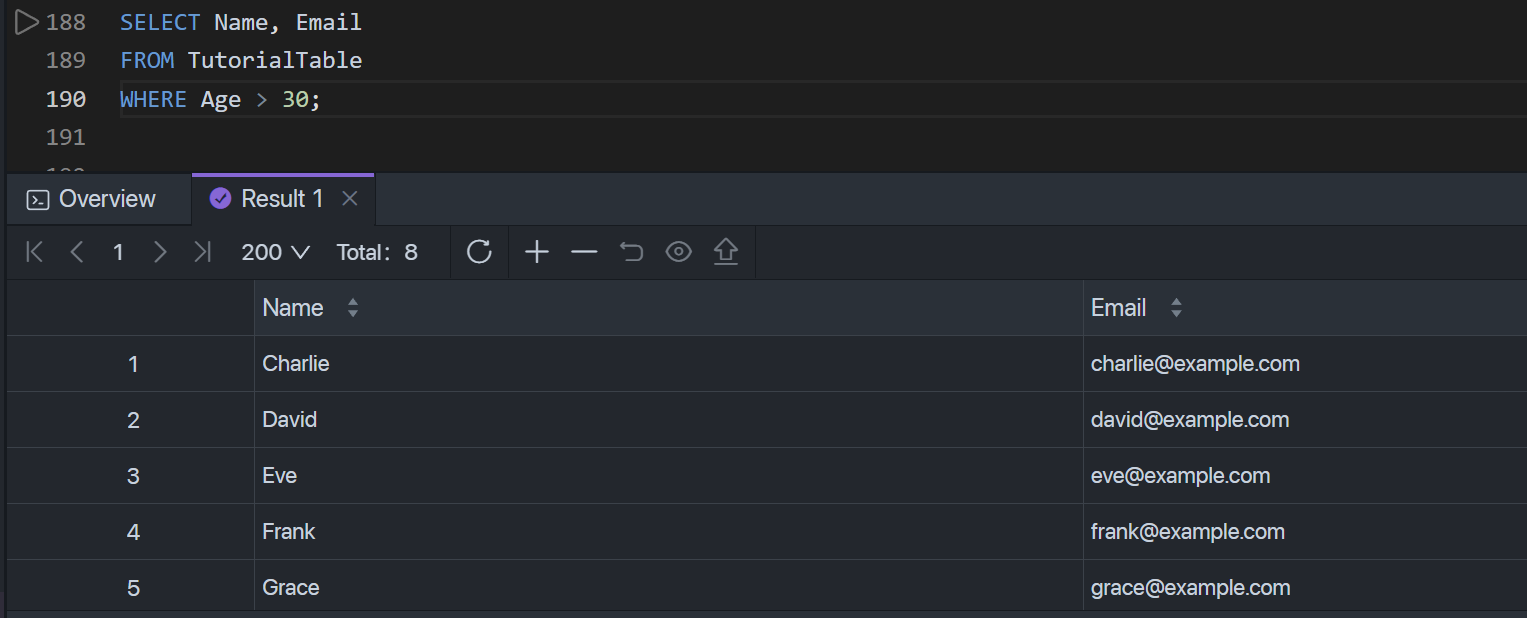Run the query with the play icon
Image resolution: width=1527 pixels, height=618 pixels.
coord(27,22)
